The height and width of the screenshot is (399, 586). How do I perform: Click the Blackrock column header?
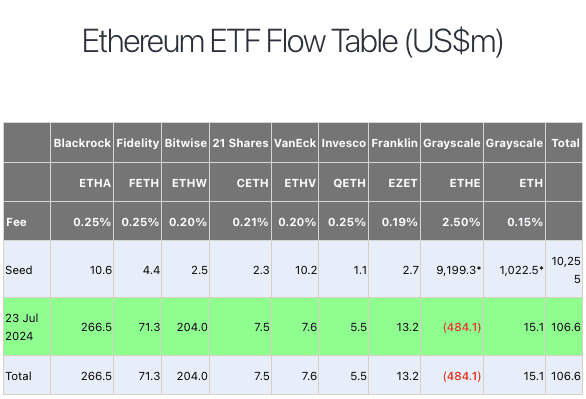(82, 143)
